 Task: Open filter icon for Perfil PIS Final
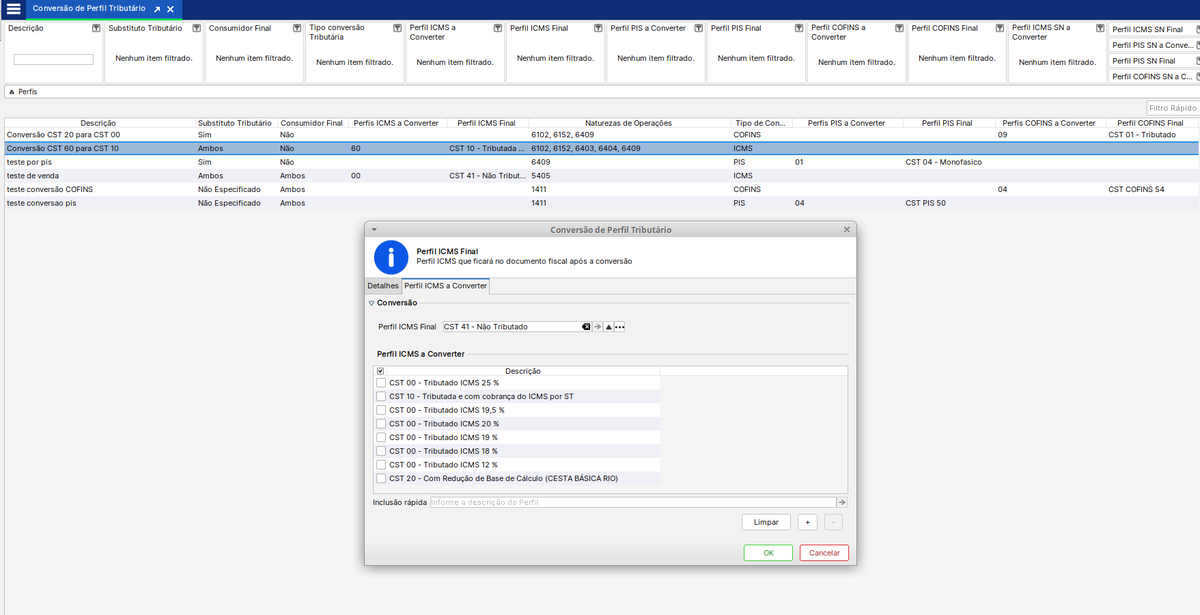click(x=798, y=29)
